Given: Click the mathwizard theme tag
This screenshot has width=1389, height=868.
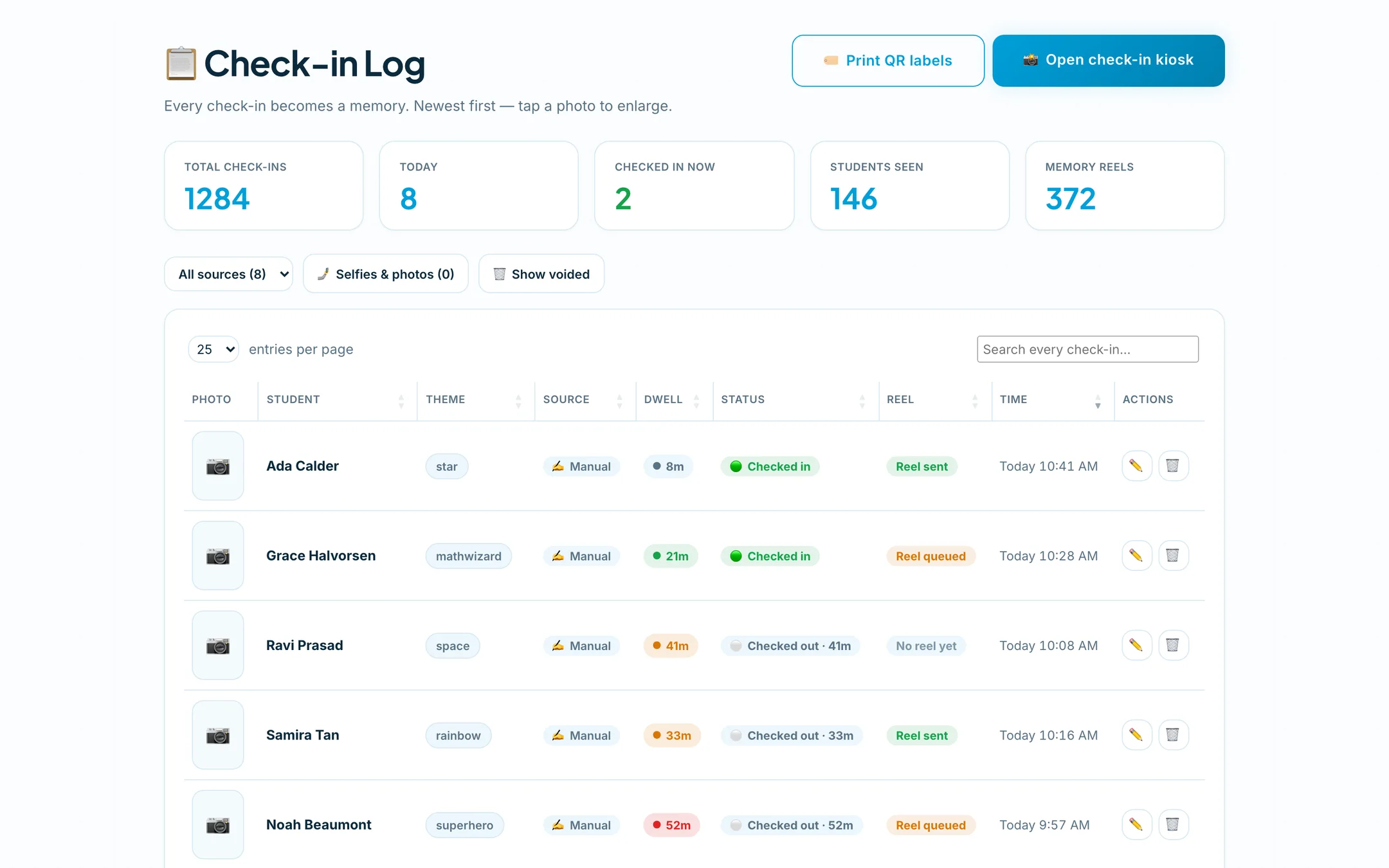Looking at the screenshot, I should coord(468,556).
